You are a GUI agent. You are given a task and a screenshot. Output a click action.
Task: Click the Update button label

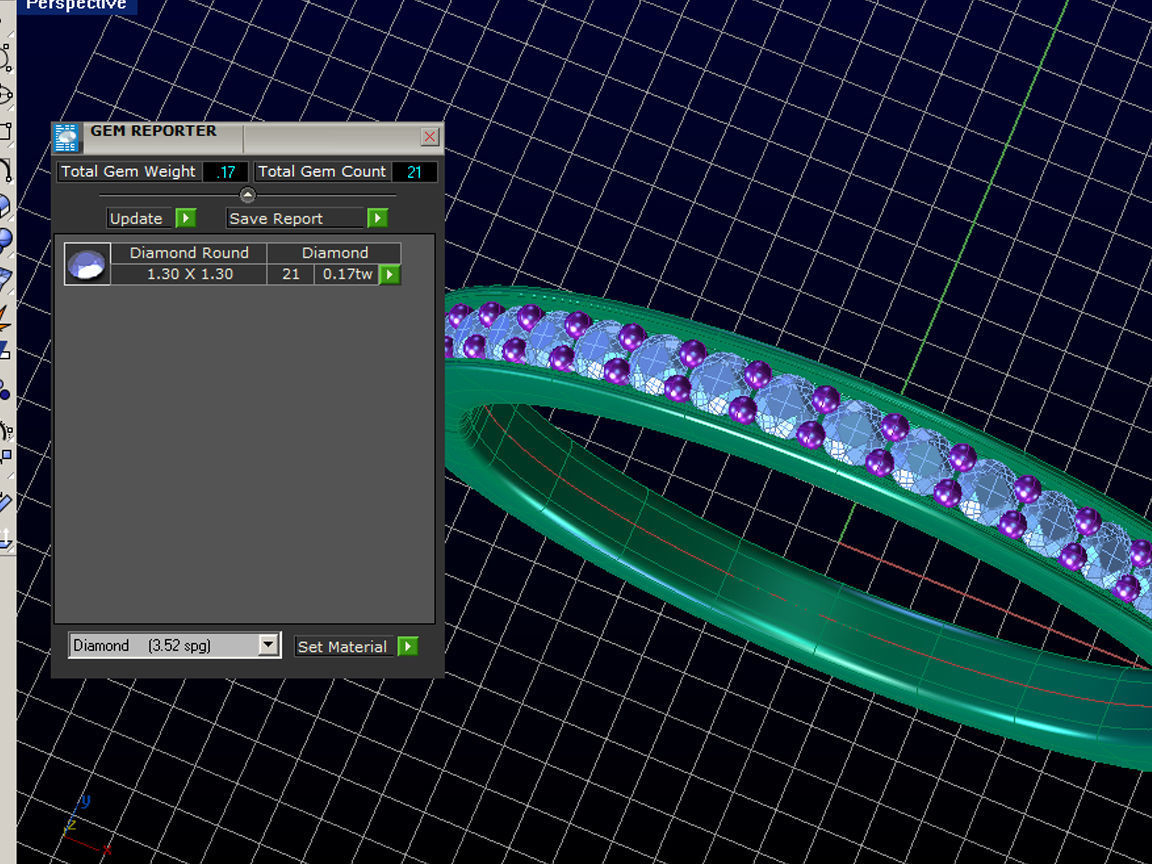[x=140, y=218]
